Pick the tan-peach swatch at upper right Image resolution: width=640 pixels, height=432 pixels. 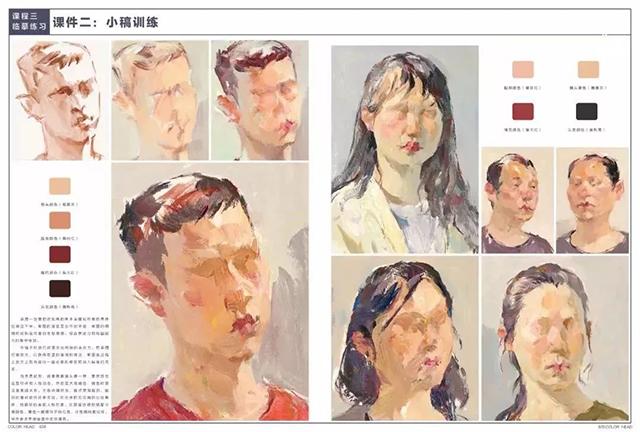point(588,69)
